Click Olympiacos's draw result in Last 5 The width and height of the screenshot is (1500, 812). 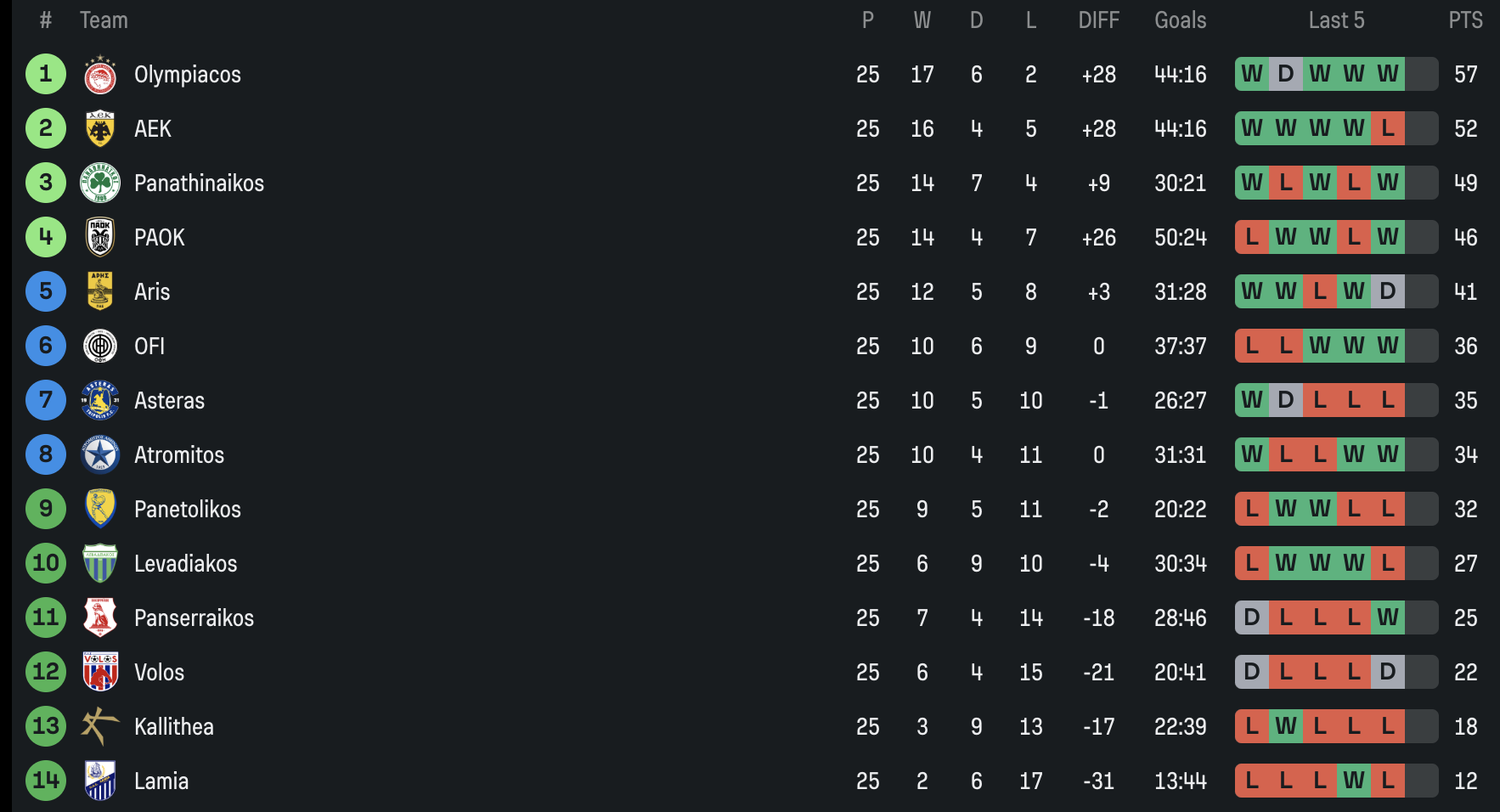[1286, 75]
